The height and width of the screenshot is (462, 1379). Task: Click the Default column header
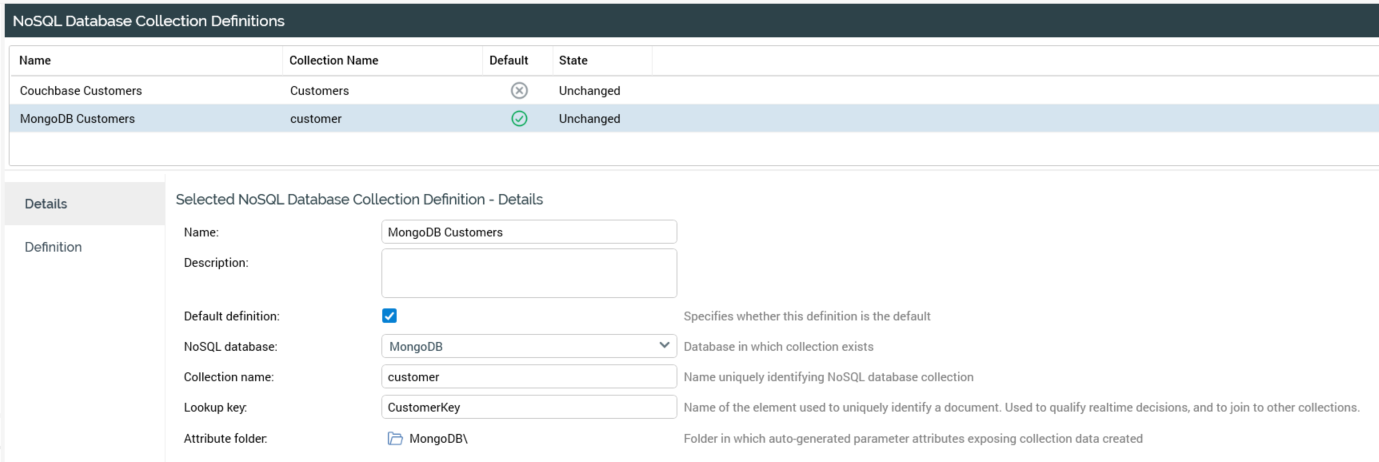pos(508,61)
